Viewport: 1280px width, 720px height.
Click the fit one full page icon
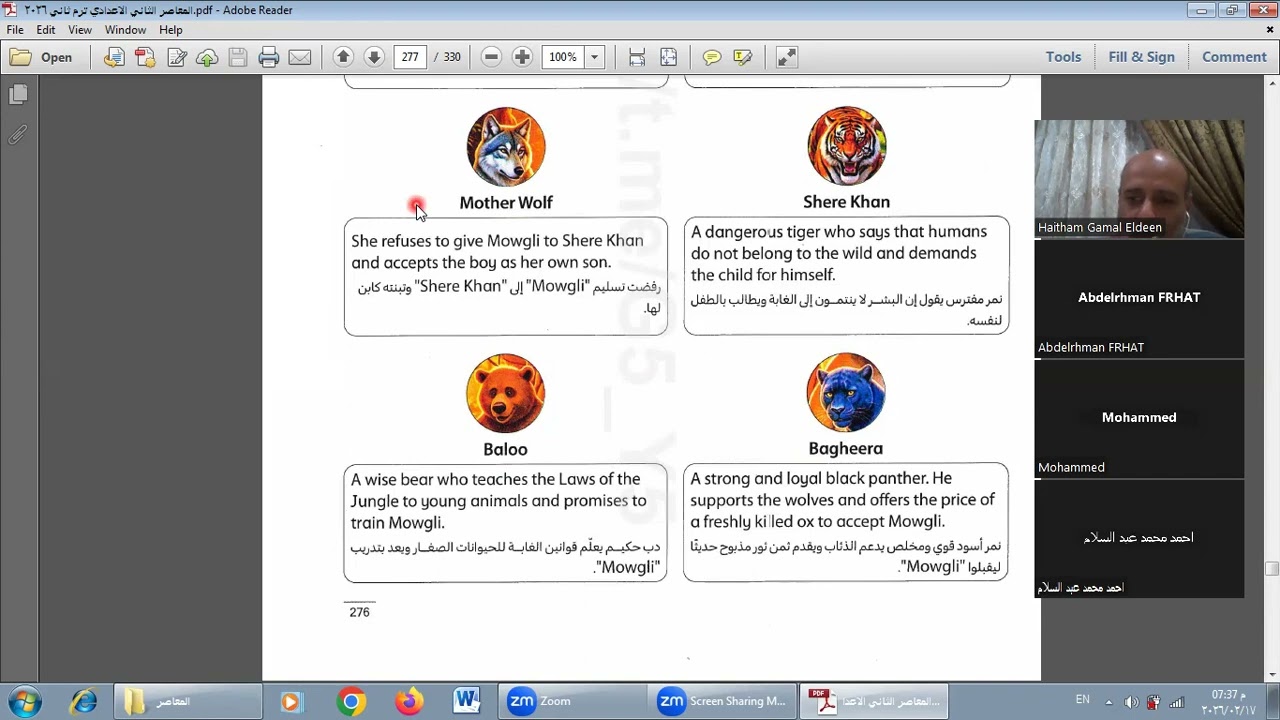pyautogui.click(x=668, y=57)
